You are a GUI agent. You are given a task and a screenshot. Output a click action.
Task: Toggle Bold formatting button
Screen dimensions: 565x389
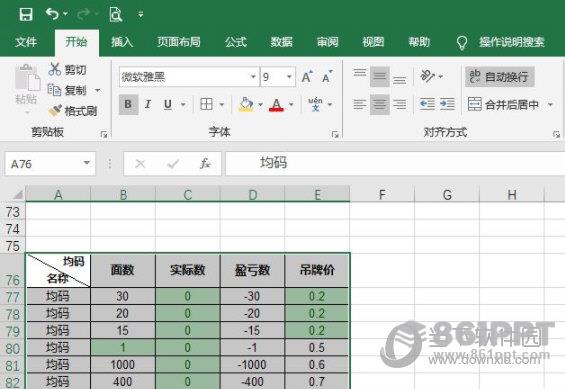click(128, 104)
